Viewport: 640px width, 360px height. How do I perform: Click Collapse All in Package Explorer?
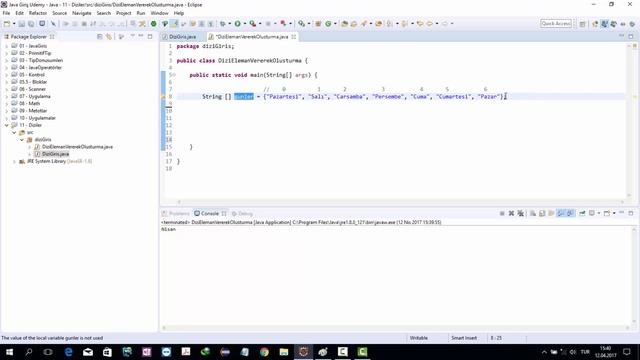point(100,37)
